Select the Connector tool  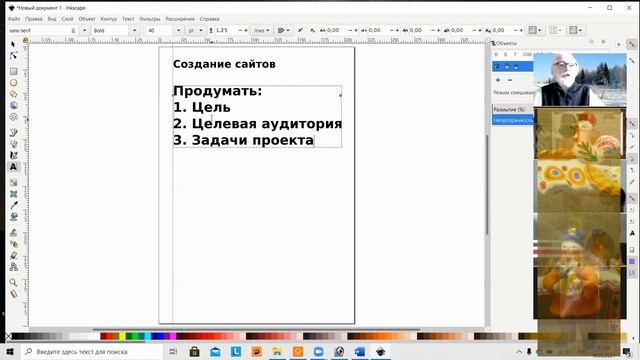click(x=13, y=267)
